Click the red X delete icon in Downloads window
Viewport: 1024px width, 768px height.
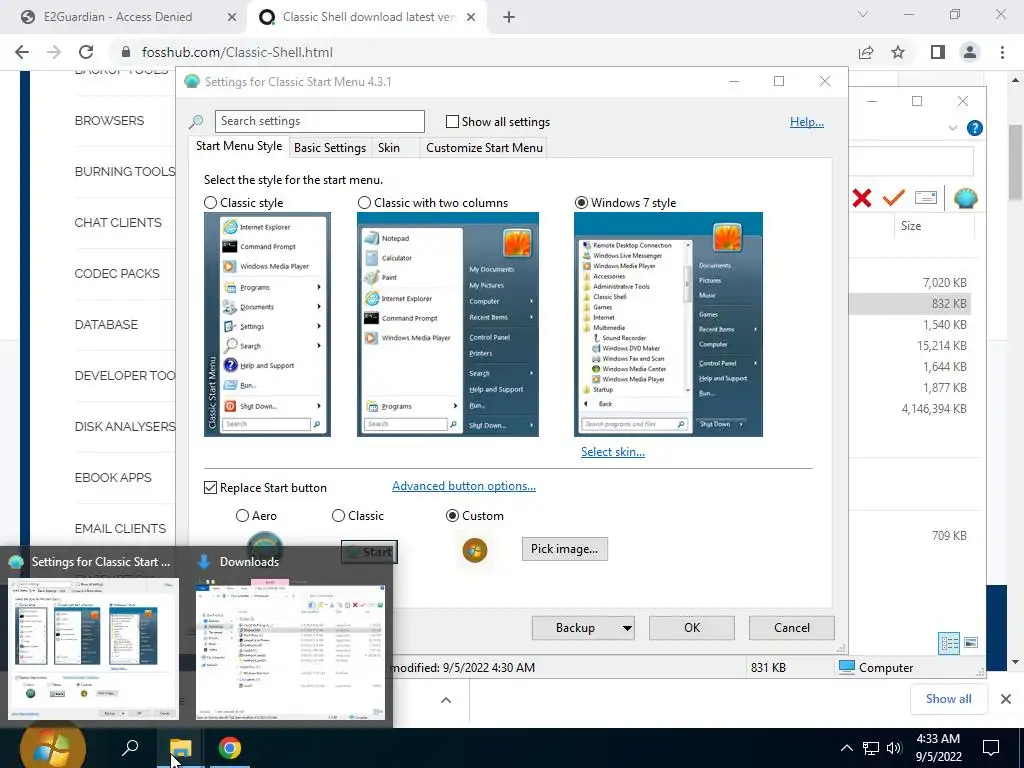[x=862, y=198]
